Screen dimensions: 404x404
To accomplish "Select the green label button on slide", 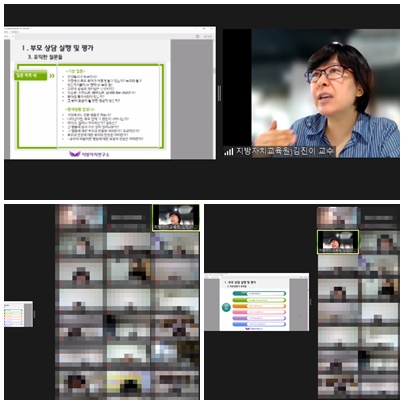I will (x=31, y=75).
